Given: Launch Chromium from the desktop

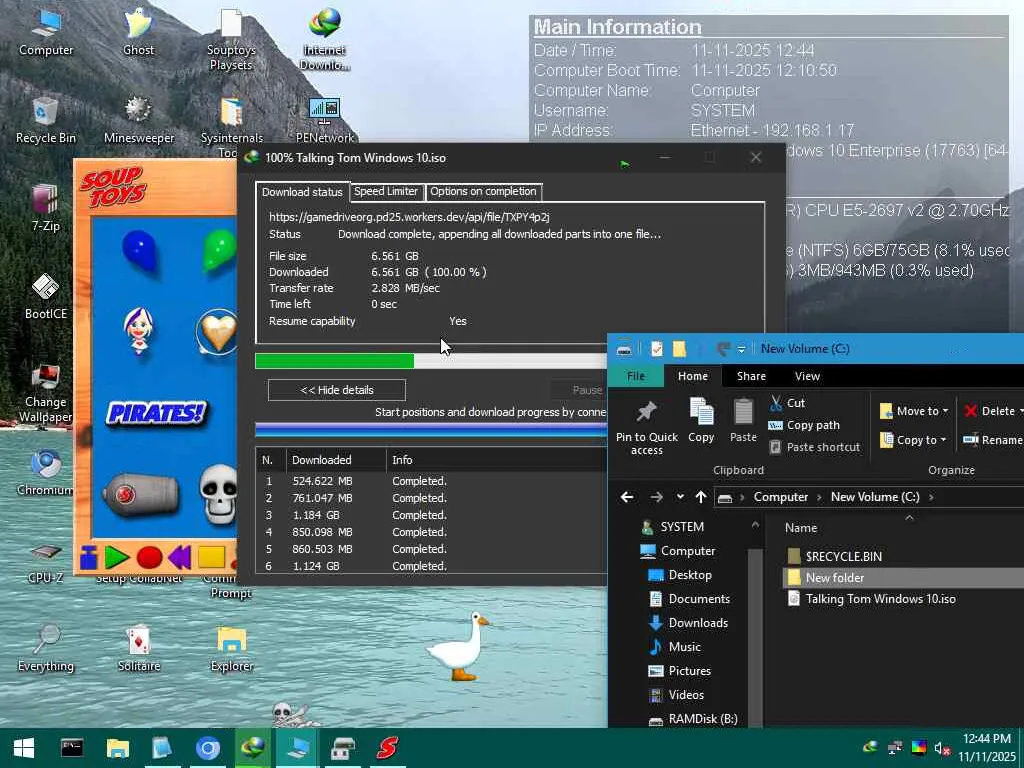Looking at the screenshot, I should (46, 473).
